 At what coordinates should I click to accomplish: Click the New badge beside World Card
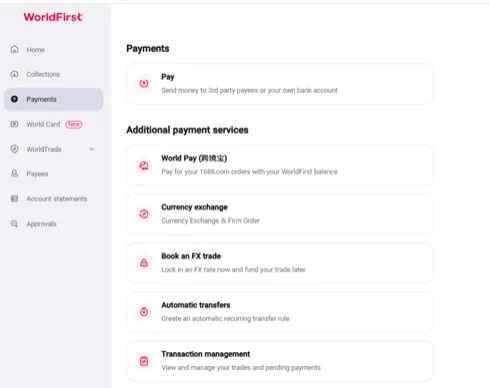[x=74, y=124]
